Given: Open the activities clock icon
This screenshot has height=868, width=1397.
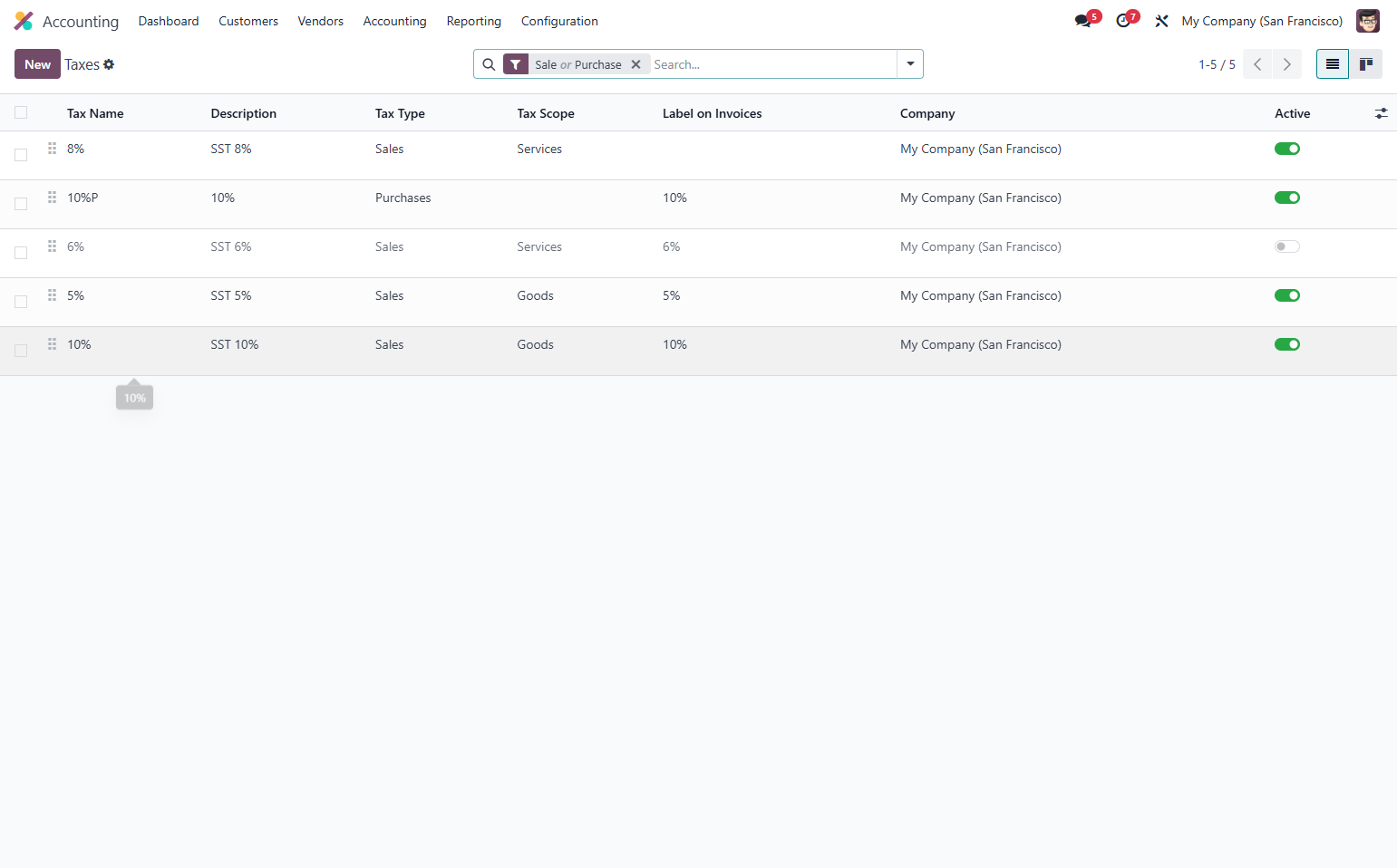Looking at the screenshot, I should click(1123, 21).
